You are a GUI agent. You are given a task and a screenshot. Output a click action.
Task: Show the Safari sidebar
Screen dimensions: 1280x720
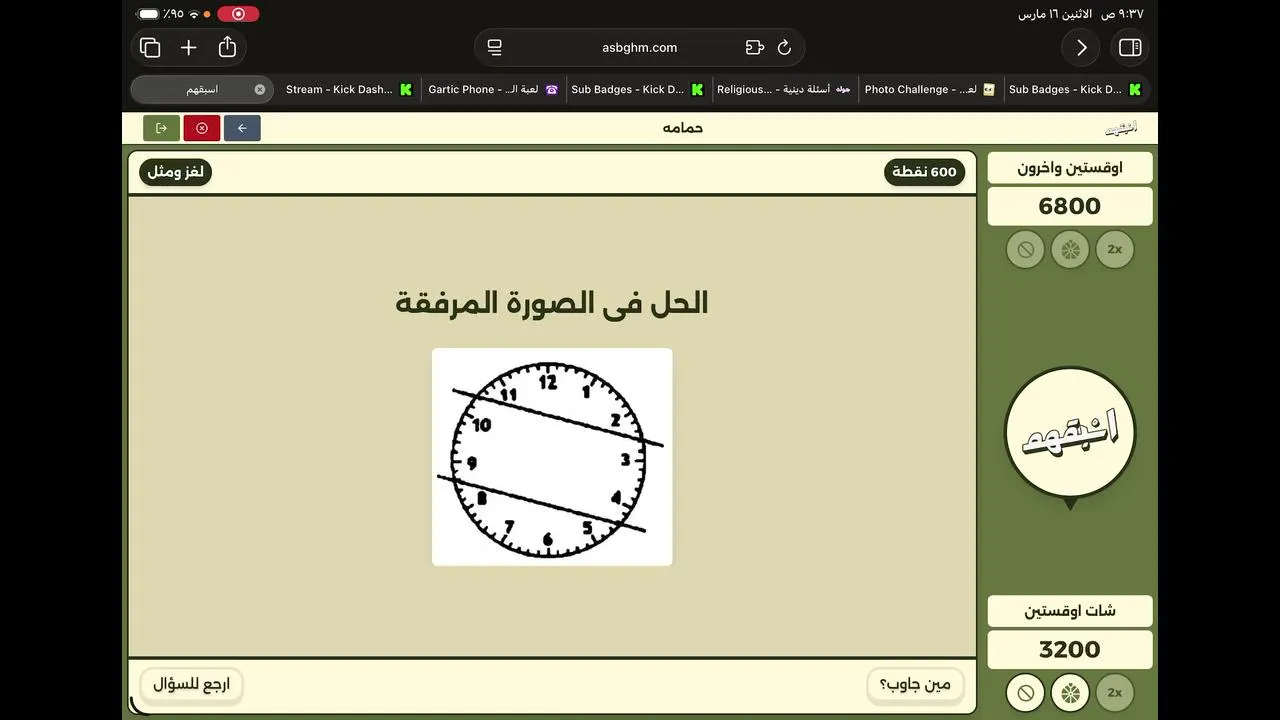1130,47
